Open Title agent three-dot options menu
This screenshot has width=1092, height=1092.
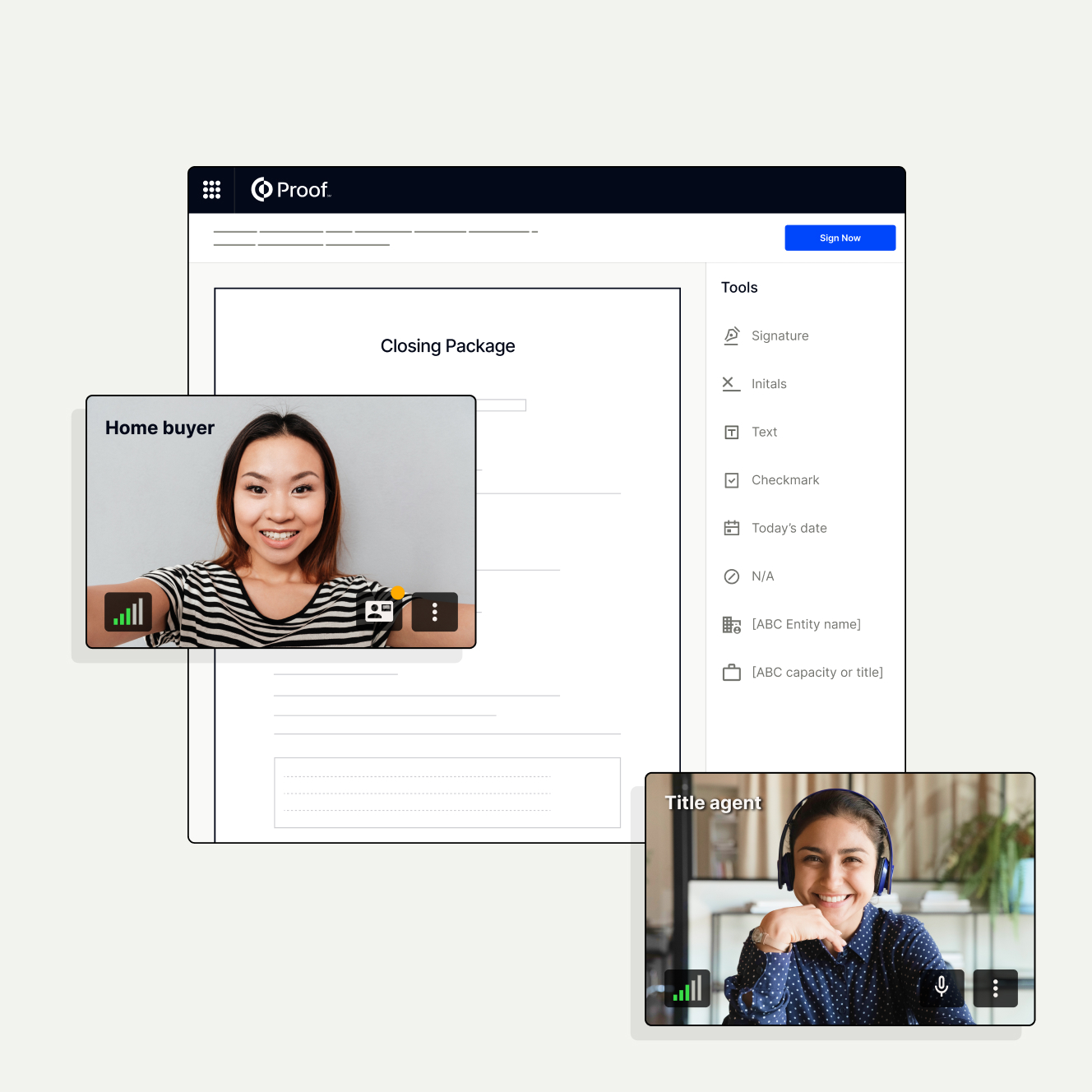995,988
